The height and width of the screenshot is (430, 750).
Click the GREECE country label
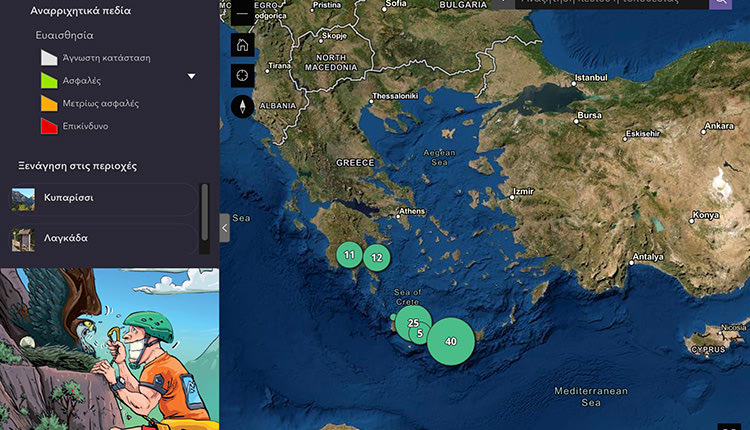click(x=355, y=163)
